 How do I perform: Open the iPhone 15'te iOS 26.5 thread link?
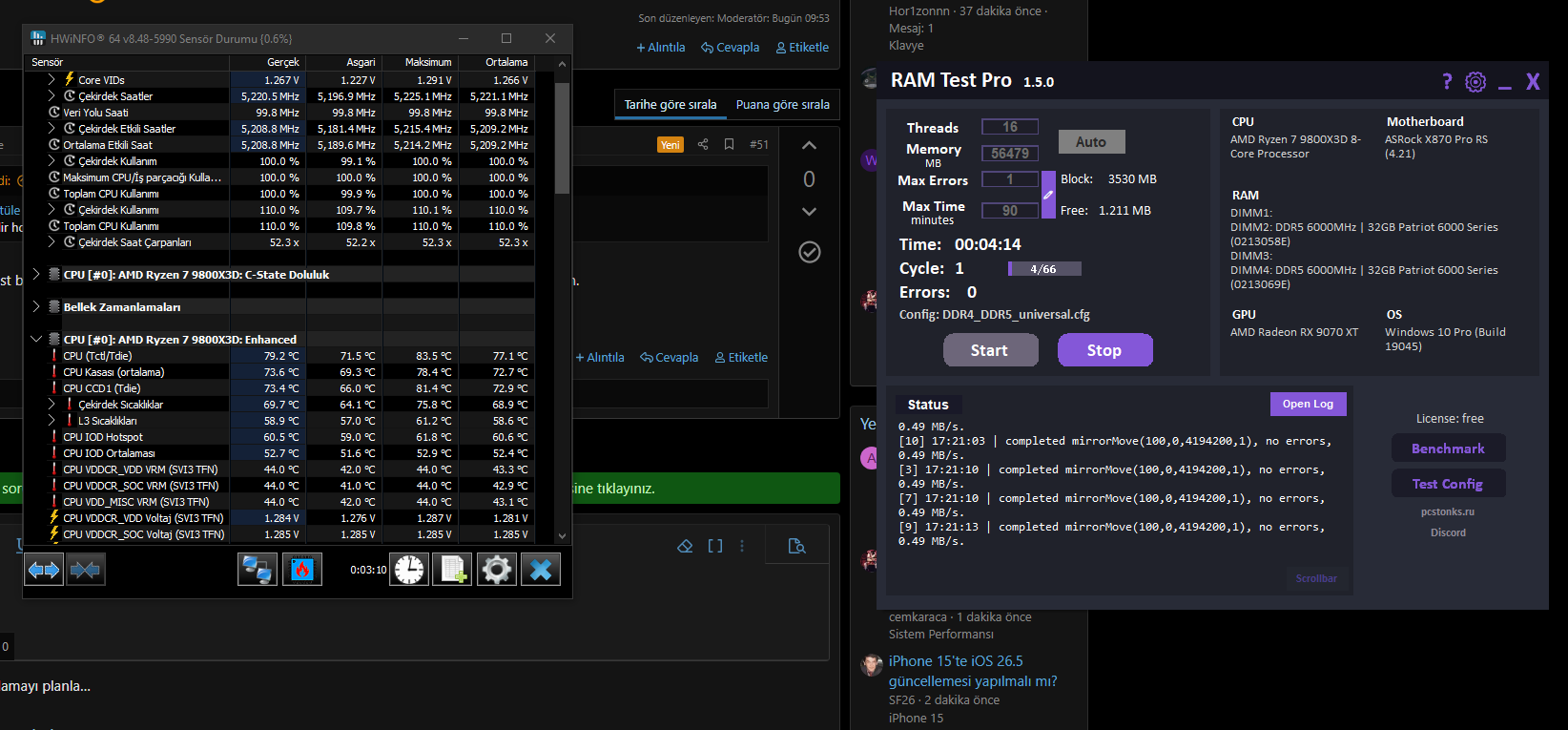[x=973, y=671]
